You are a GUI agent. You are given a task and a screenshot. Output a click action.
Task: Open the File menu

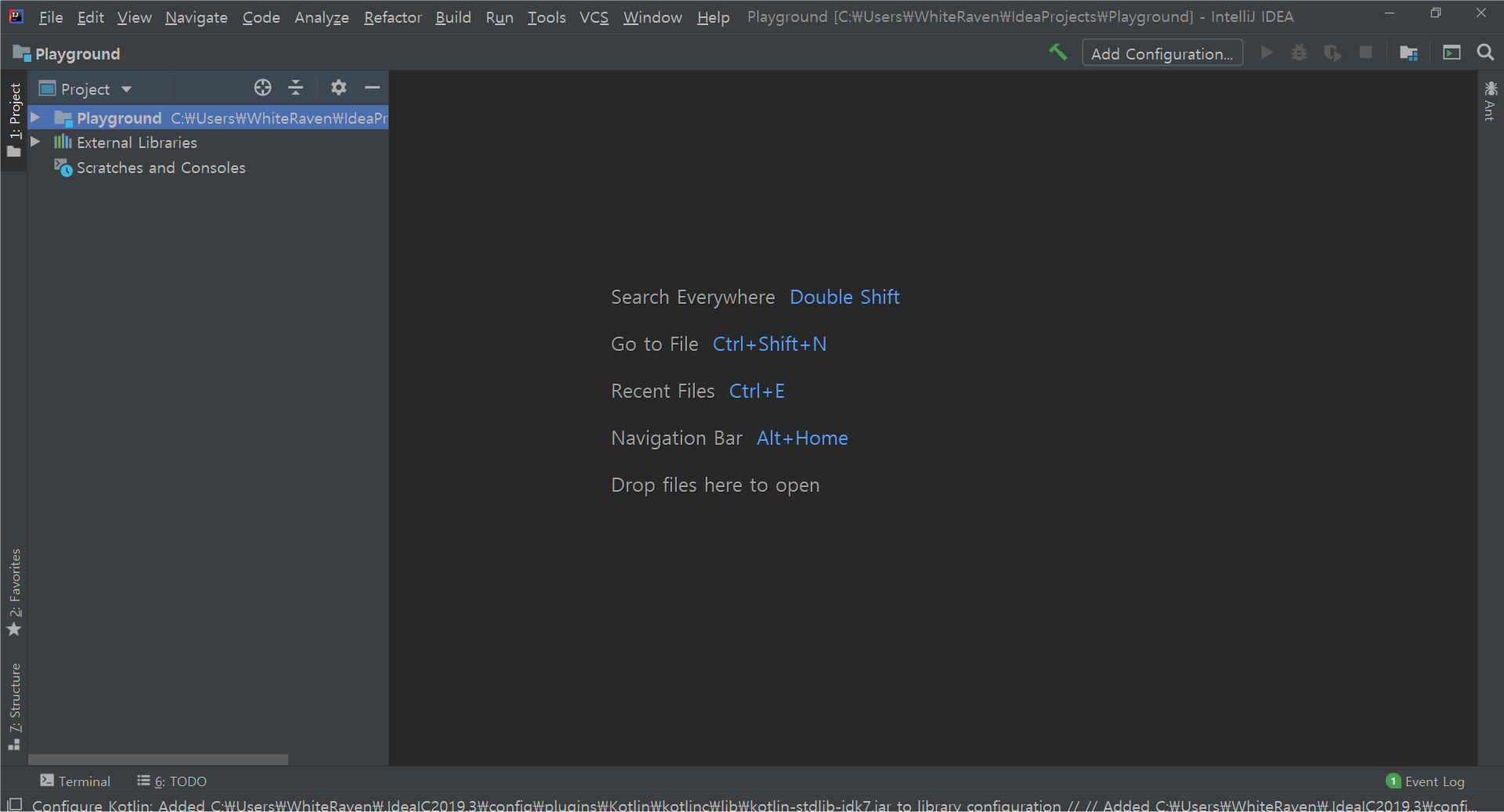tap(51, 16)
